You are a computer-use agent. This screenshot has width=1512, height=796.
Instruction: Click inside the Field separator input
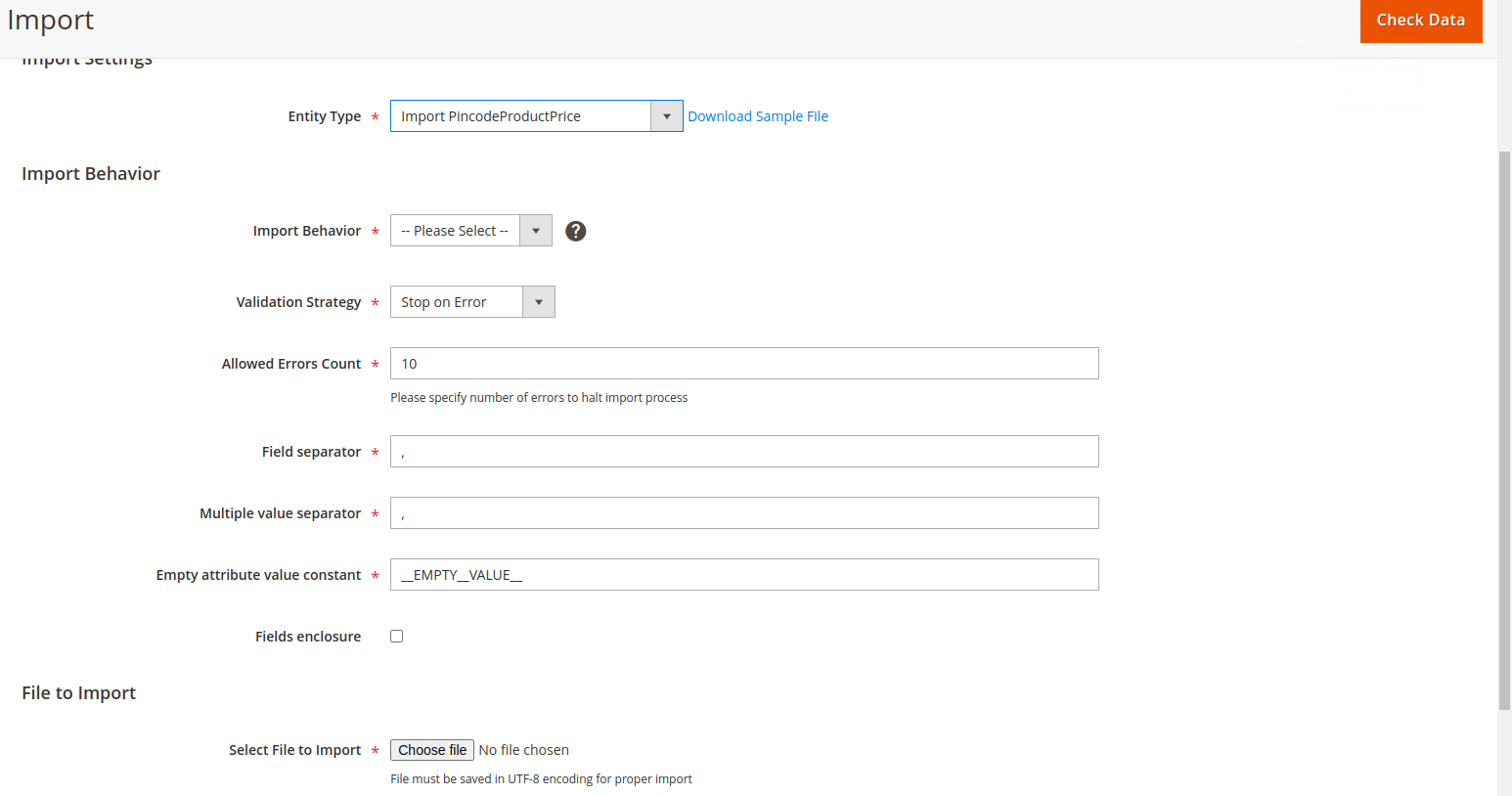743,451
